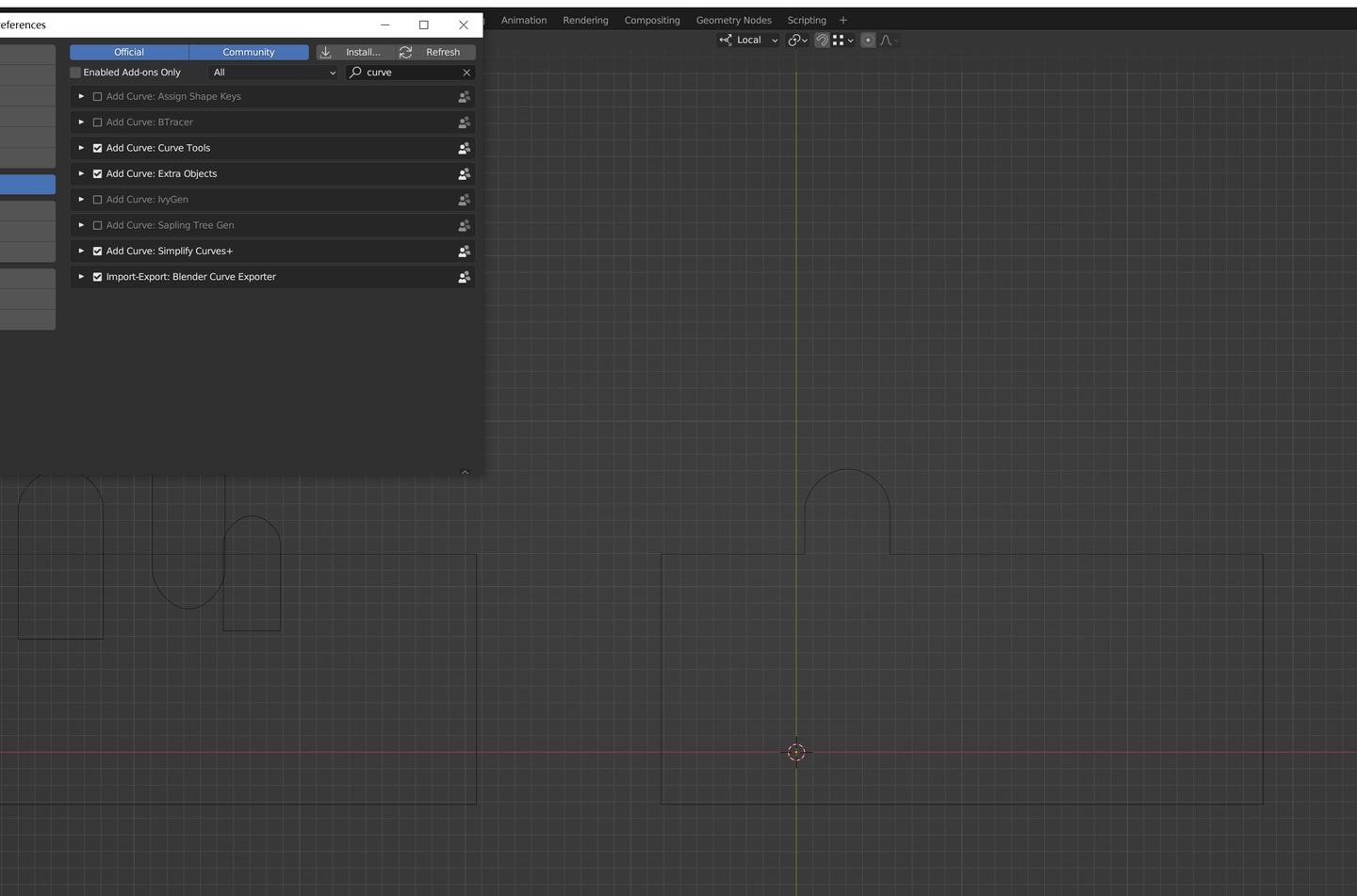Screen dimensions: 1357x896
Task: Toggle the snap magnet icon
Action: pos(822,41)
